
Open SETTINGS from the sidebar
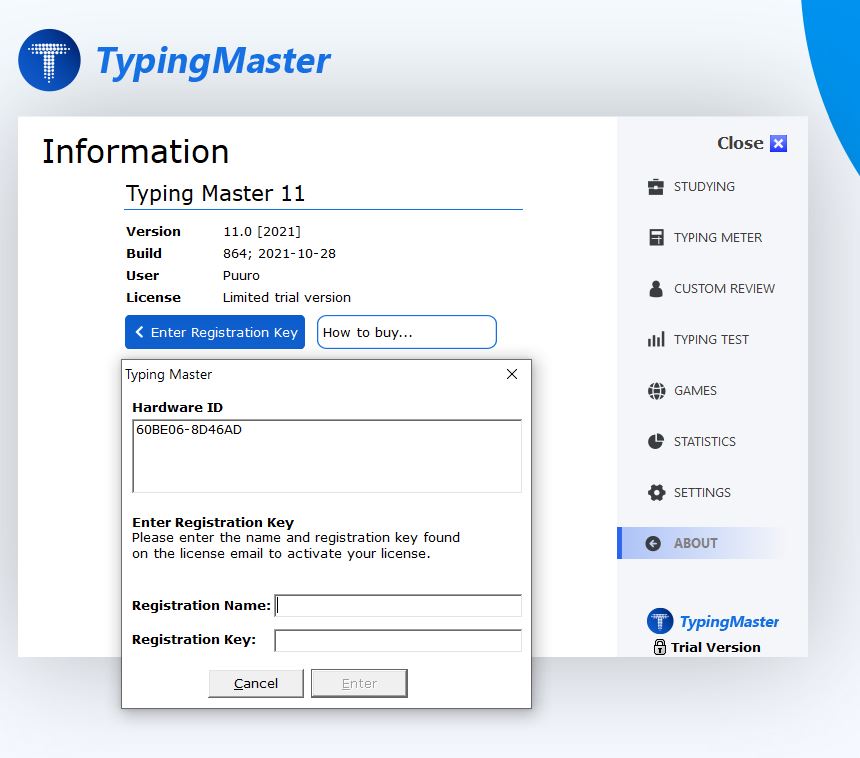click(702, 493)
